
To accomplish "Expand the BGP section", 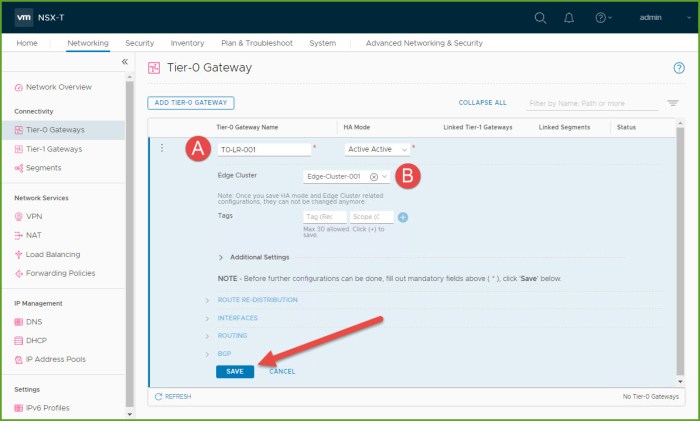I will [225, 353].
